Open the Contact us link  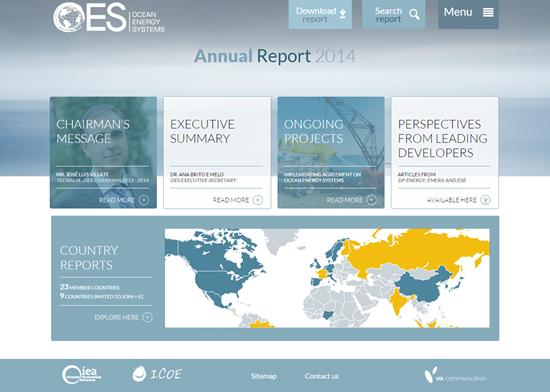pos(322,376)
